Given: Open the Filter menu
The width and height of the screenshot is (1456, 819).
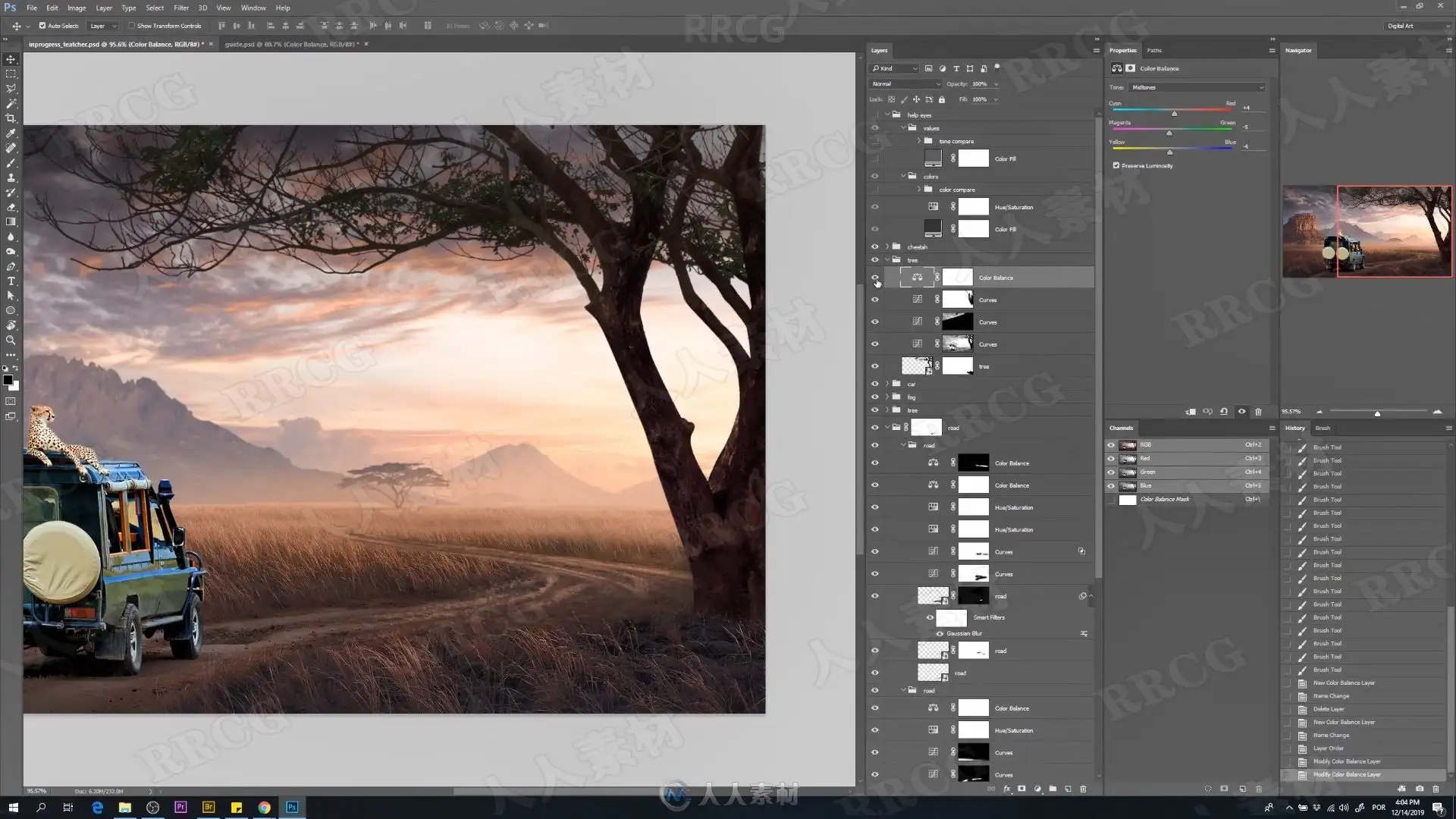Looking at the screenshot, I should [181, 8].
